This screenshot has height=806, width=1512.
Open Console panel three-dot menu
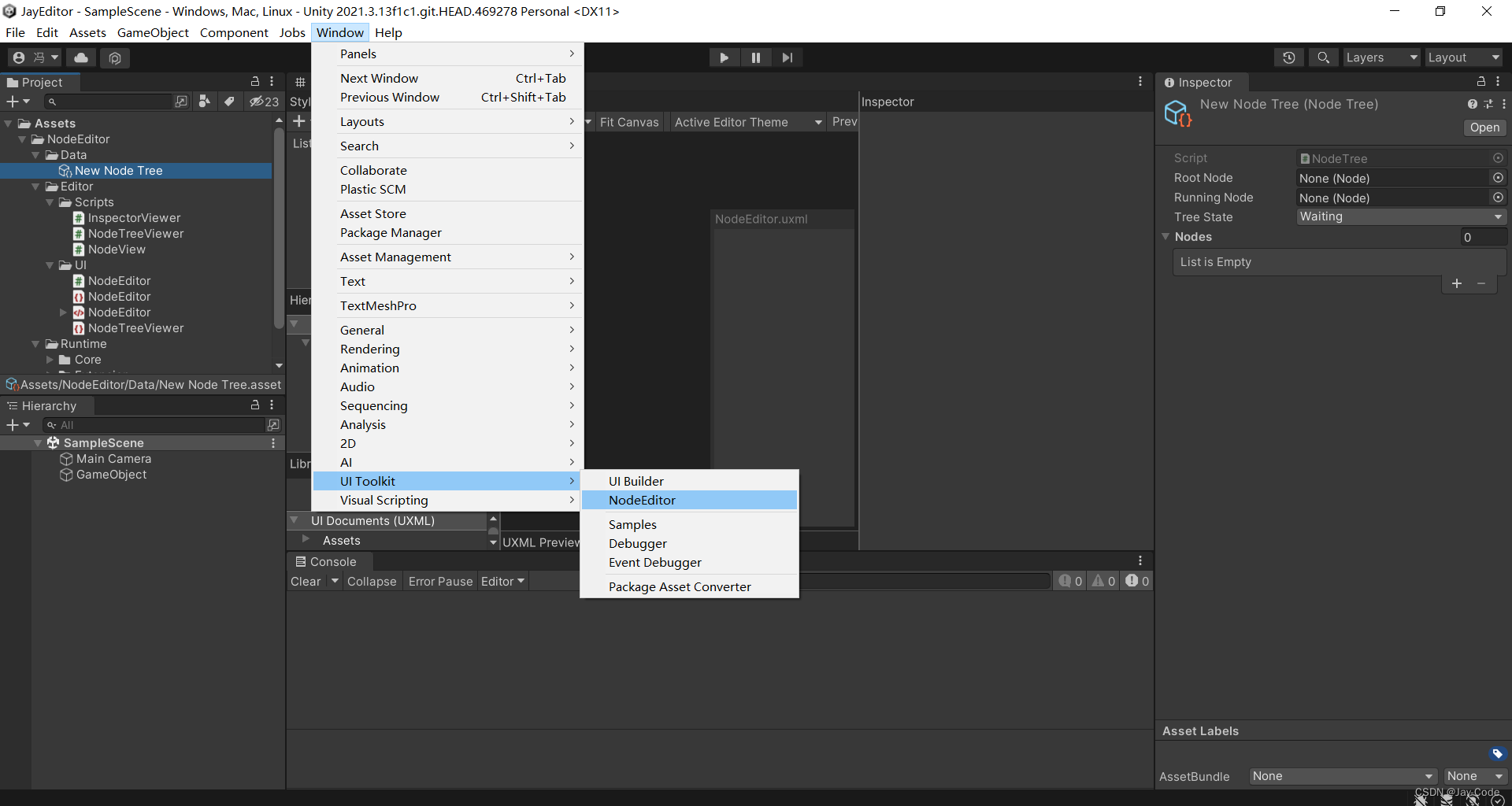(x=1140, y=560)
